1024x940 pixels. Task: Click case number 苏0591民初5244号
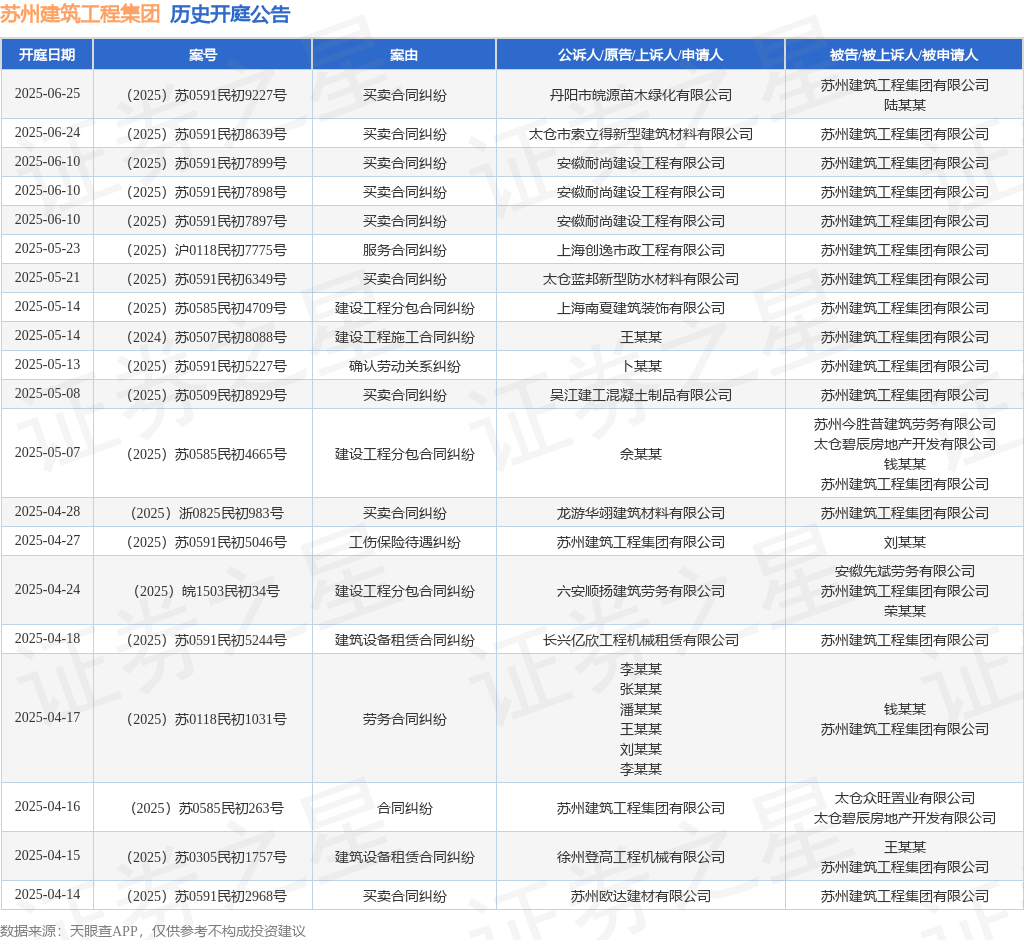(x=206, y=641)
